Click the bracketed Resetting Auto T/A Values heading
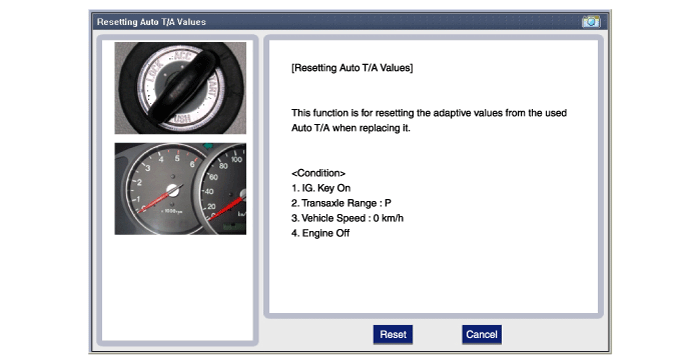Screen dimensions: 700x363 pyautogui.click(x=352, y=68)
